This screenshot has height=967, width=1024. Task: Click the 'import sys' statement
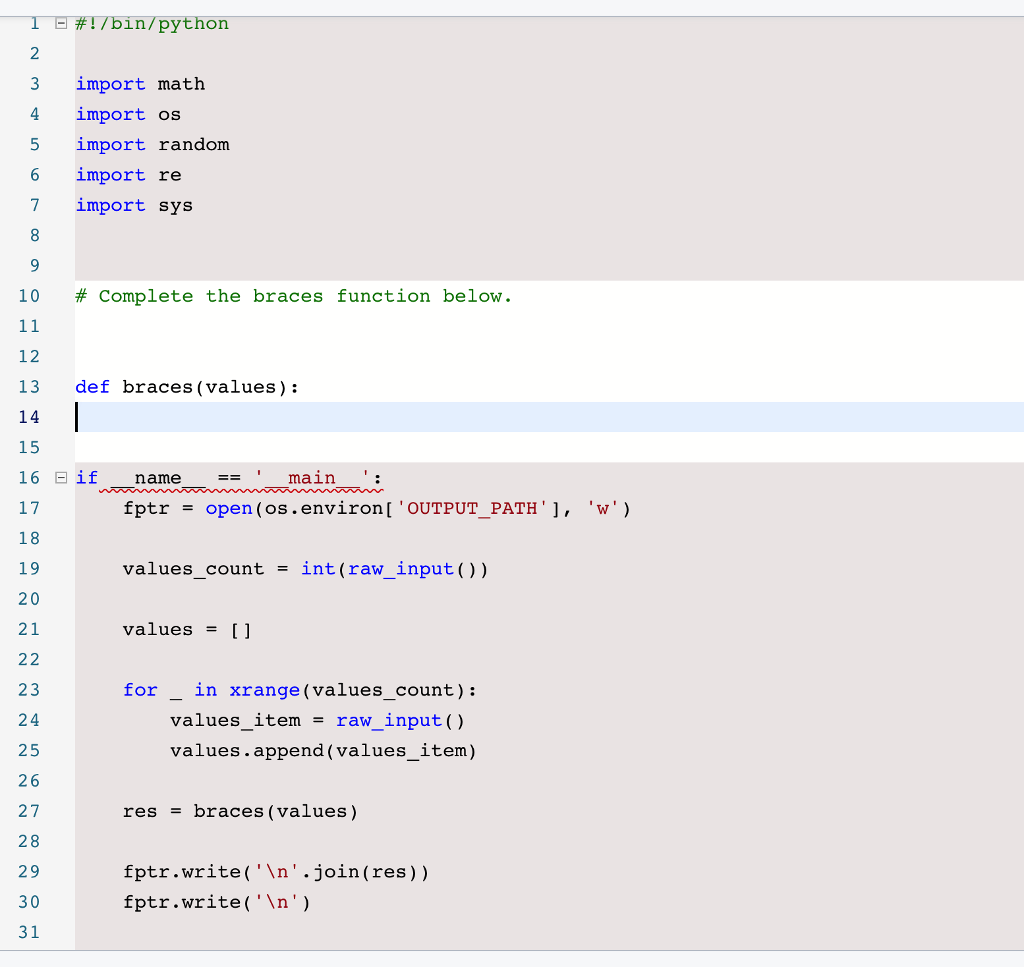(x=133, y=204)
